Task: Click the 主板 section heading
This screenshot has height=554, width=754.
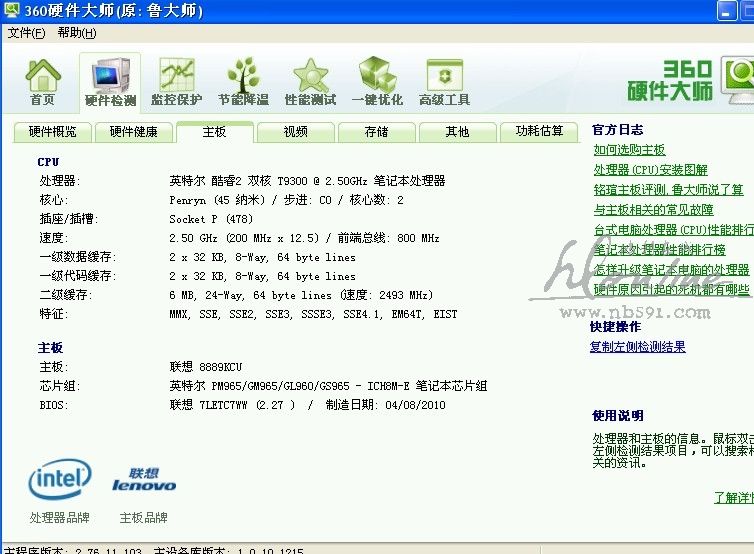Action: 50,348
